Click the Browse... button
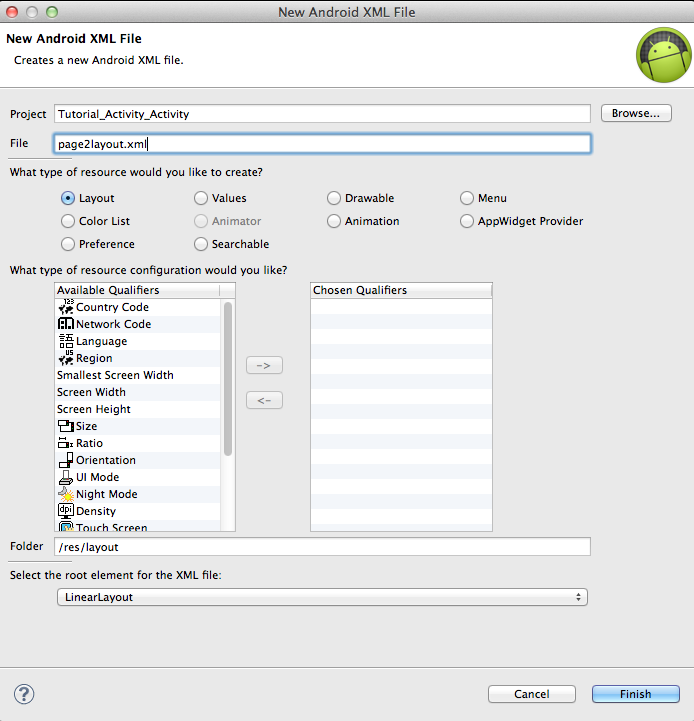Viewport: 694px width, 721px height. pos(636,113)
